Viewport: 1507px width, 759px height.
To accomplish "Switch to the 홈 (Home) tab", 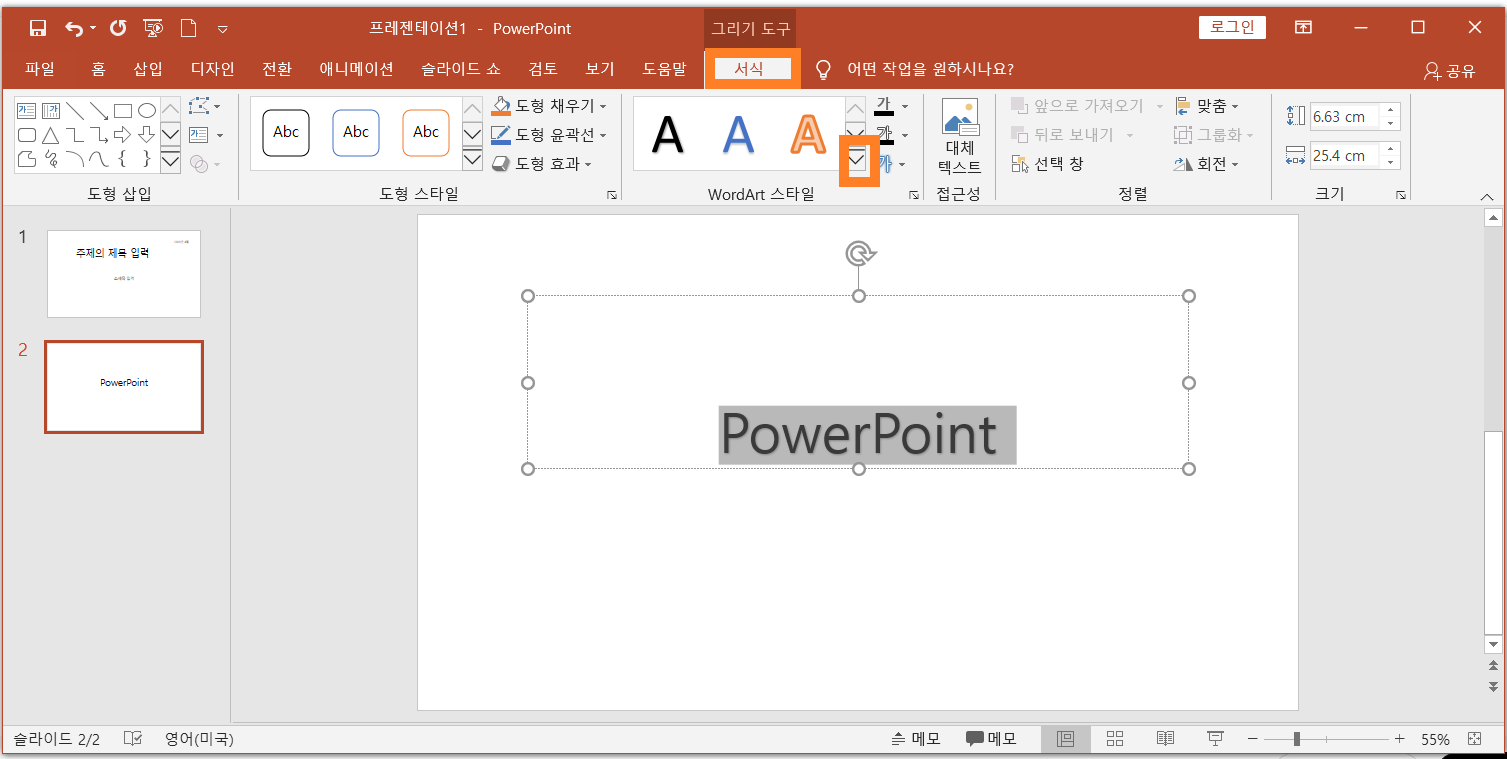I will tap(98, 69).
